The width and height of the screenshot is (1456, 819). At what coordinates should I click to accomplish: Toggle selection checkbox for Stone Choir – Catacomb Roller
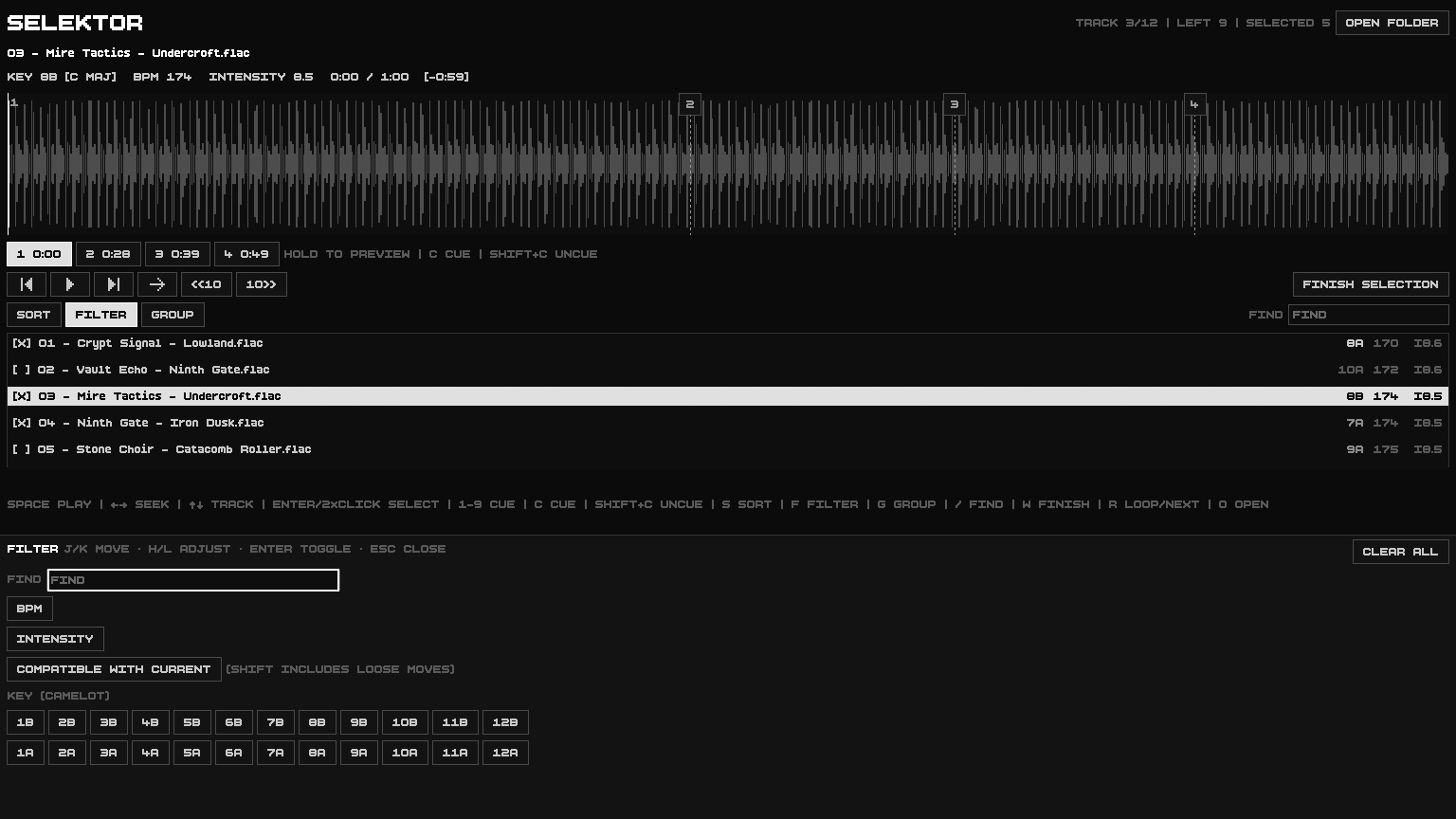(21, 449)
